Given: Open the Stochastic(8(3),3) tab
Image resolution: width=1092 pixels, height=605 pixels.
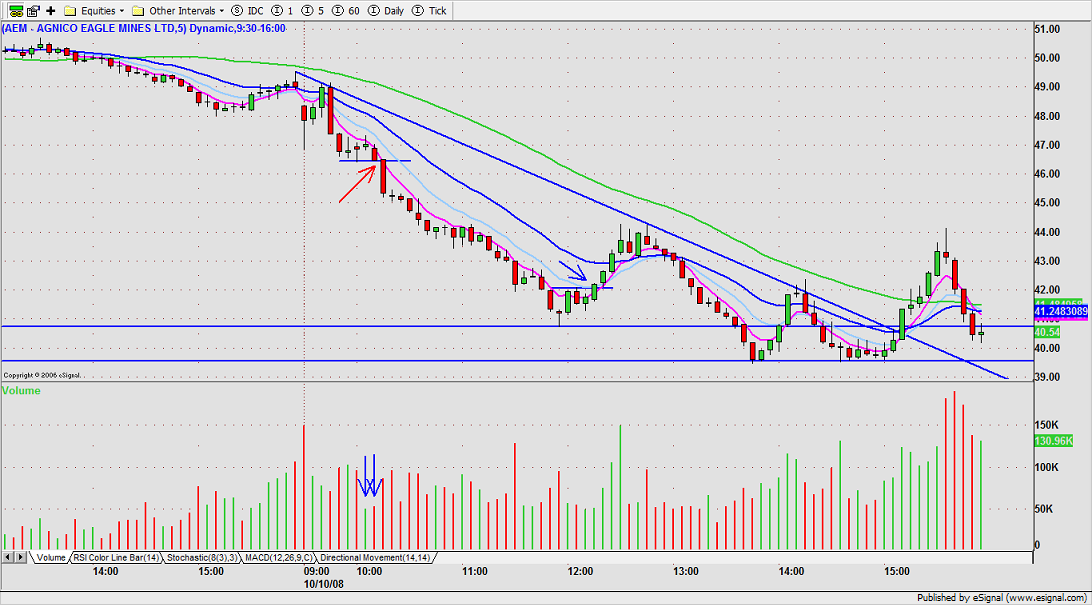Looking at the screenshot, I should point(203,558).
